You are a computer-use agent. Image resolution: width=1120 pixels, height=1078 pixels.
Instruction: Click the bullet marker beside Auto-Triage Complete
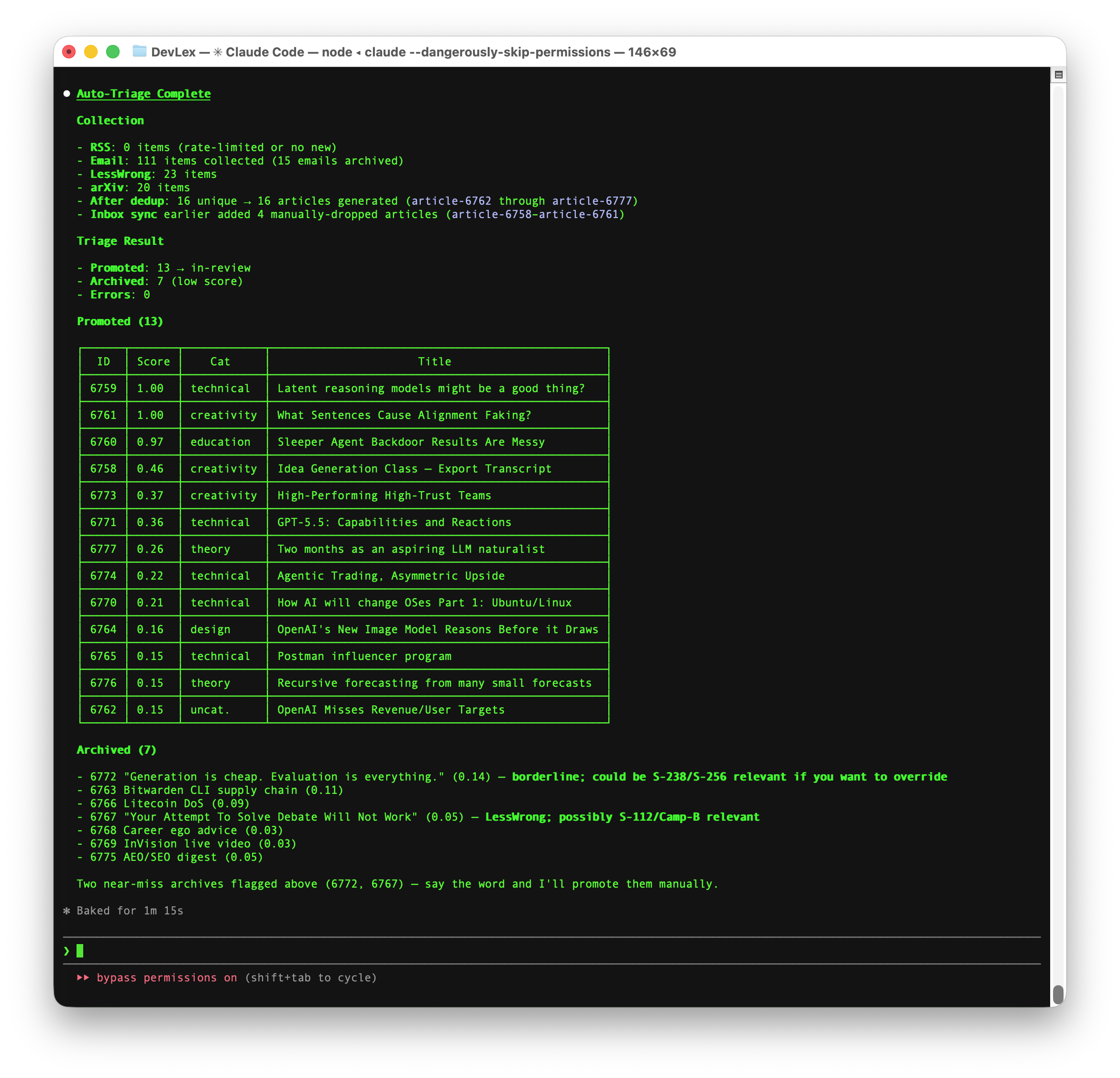point(67,93)
